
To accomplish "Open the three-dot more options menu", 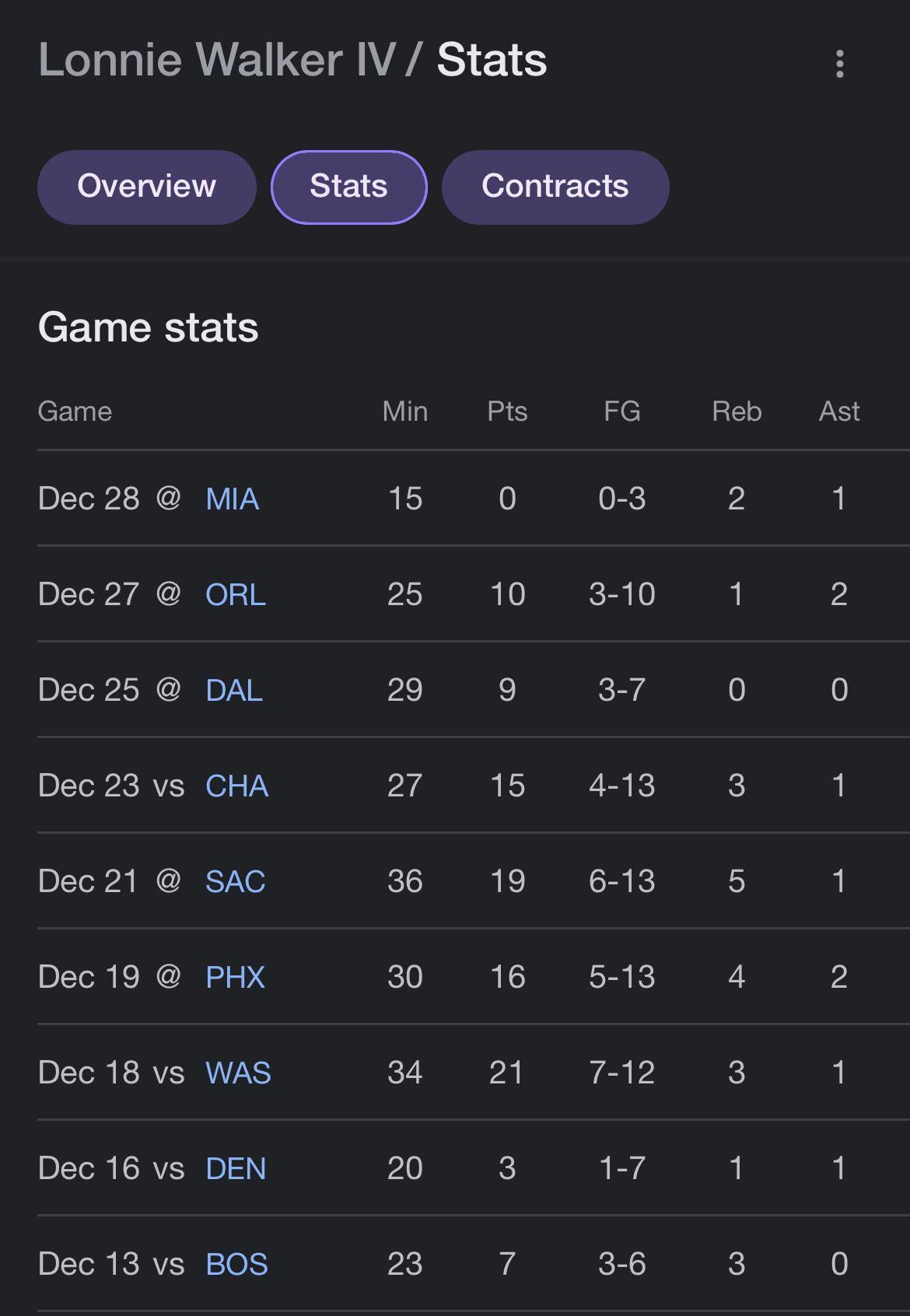I will pos(839,64).
